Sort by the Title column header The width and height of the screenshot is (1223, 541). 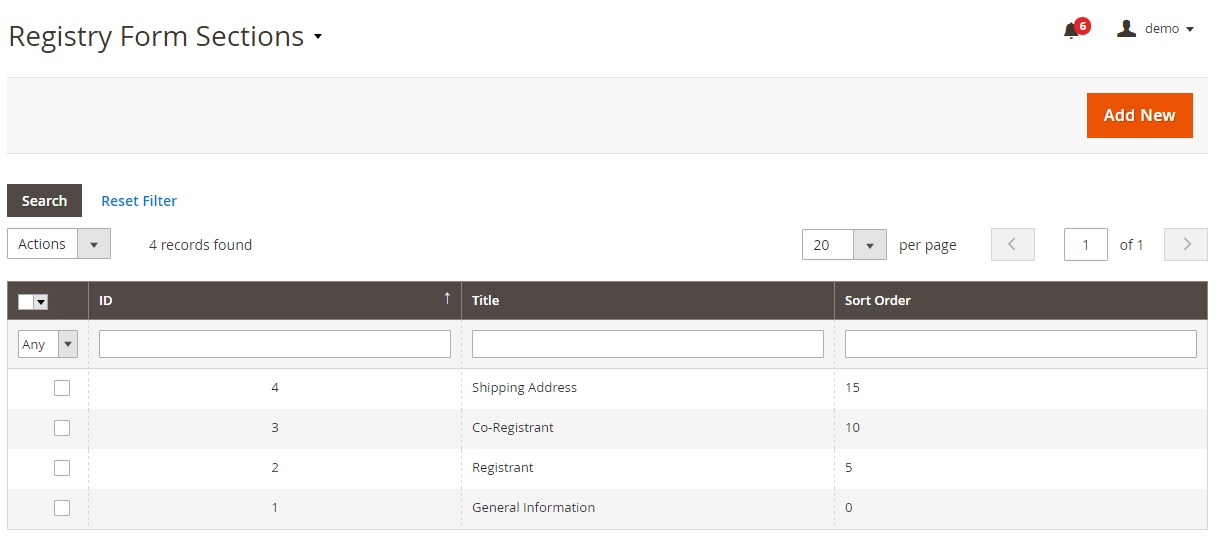[486, 300]
